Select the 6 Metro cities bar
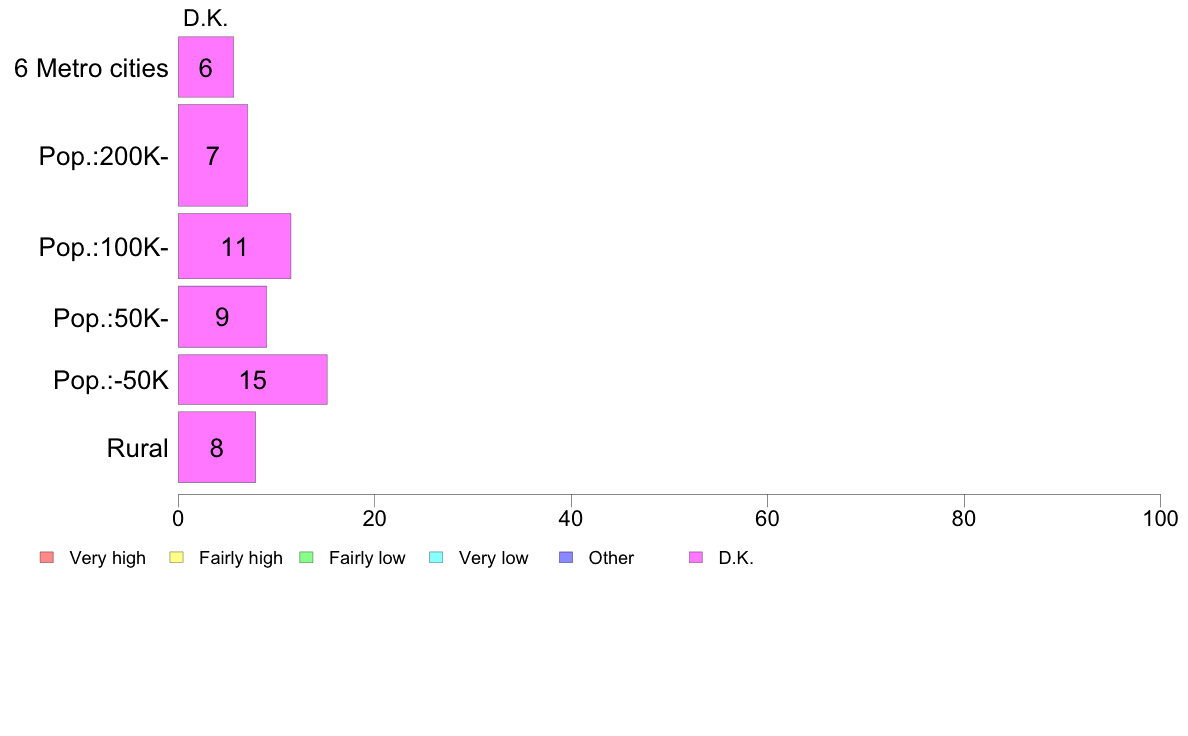Screen dimensions: 1188x736 (206, 67)
